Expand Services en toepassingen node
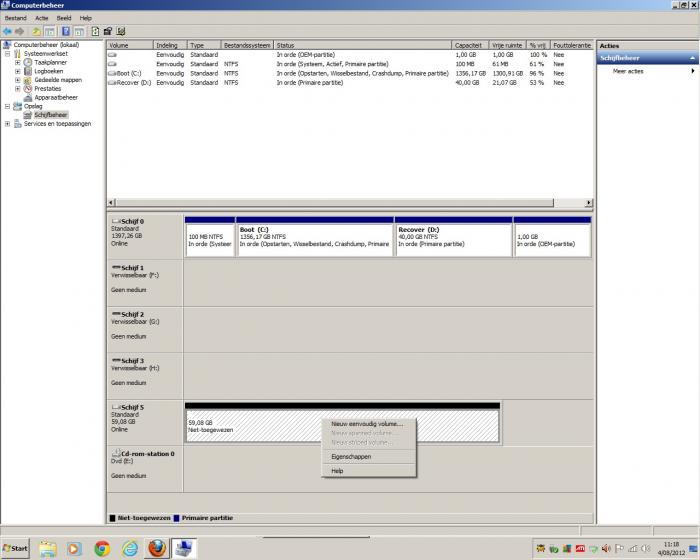Viewport: 700px width, 560px height. (x=8, y=124)
